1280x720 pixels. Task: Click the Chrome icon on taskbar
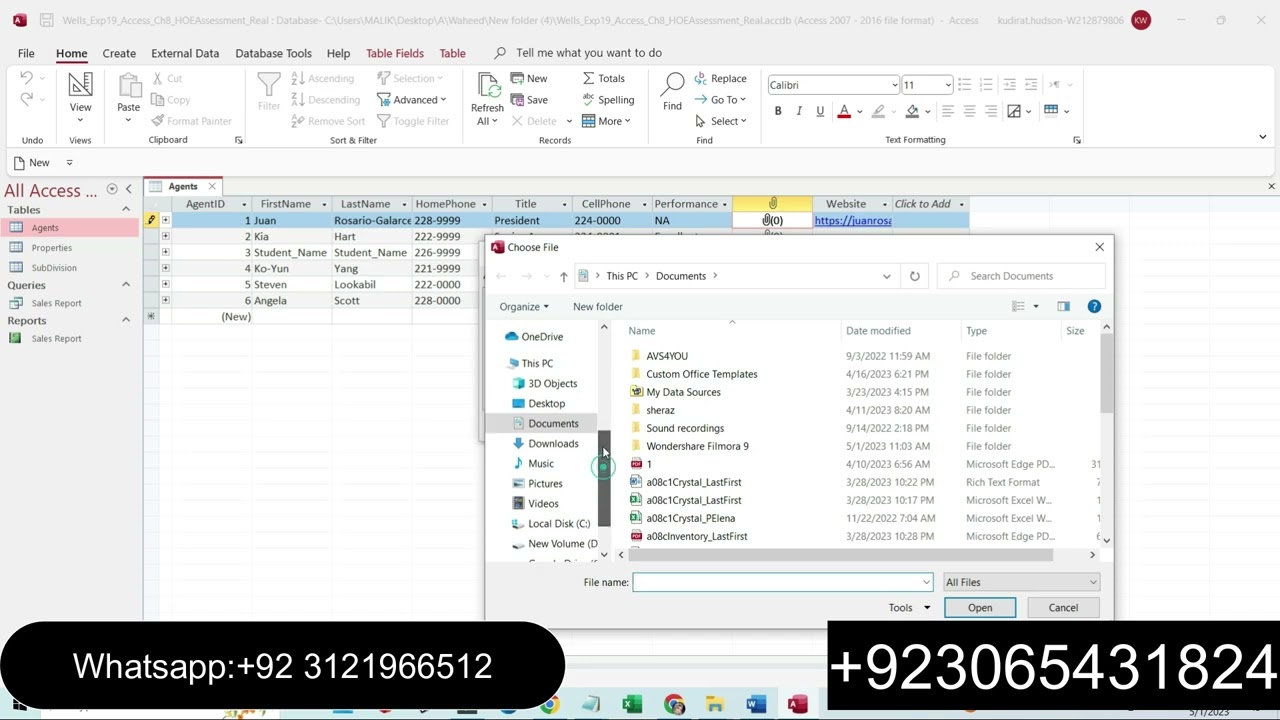673,705
